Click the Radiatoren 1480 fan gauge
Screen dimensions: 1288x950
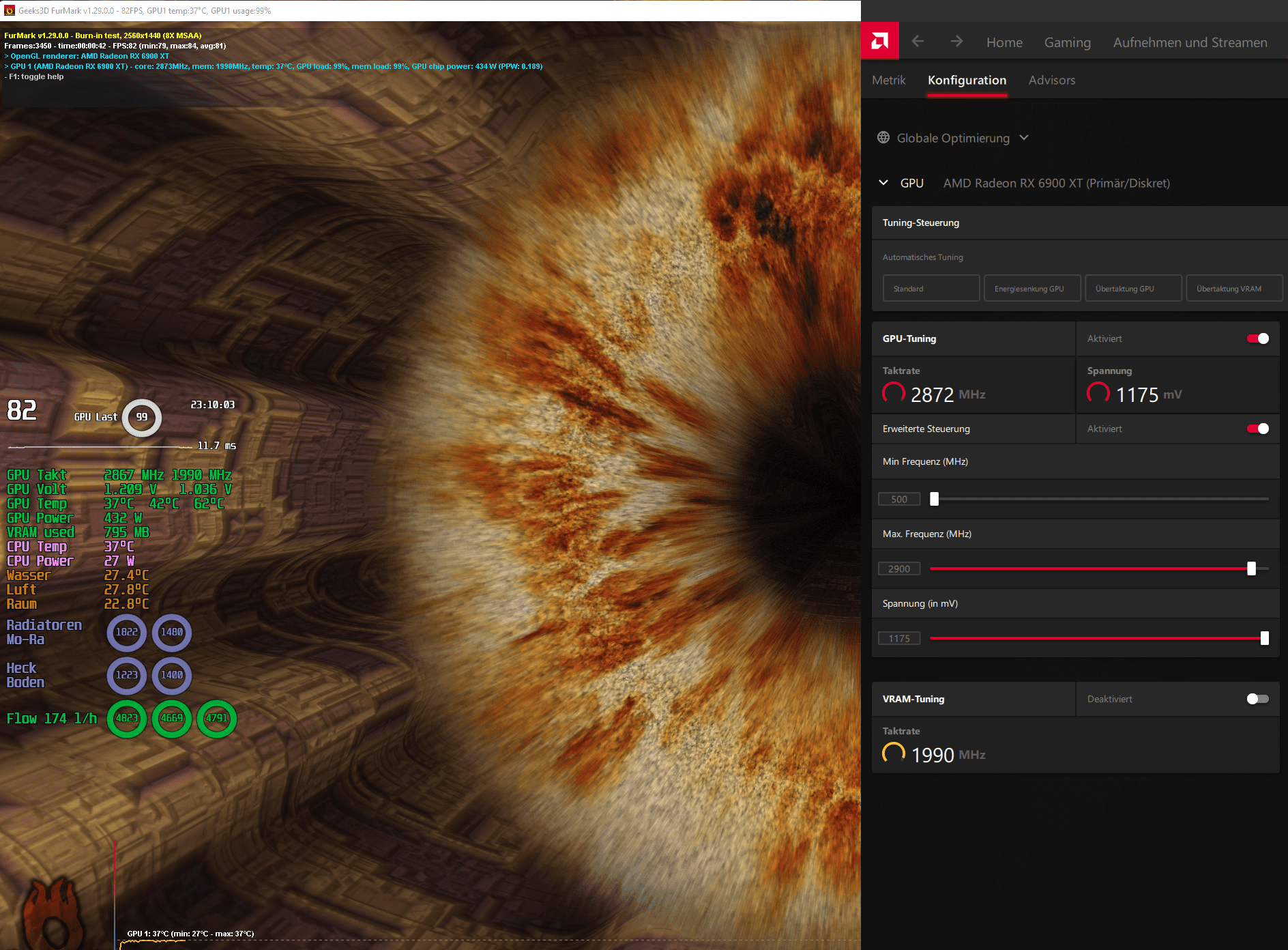coord(172,632)
